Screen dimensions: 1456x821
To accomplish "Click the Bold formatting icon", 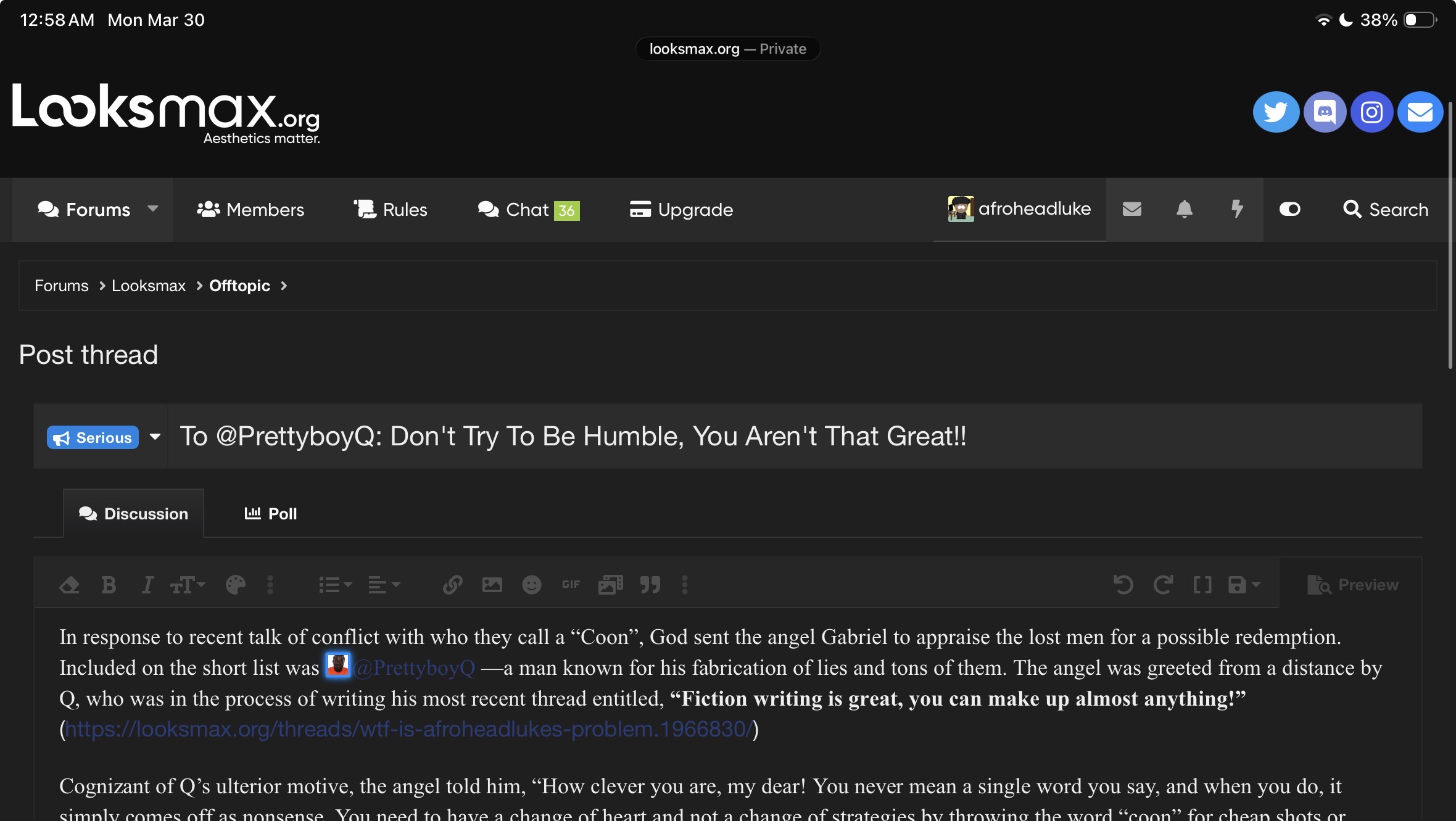I will [109, 585].
